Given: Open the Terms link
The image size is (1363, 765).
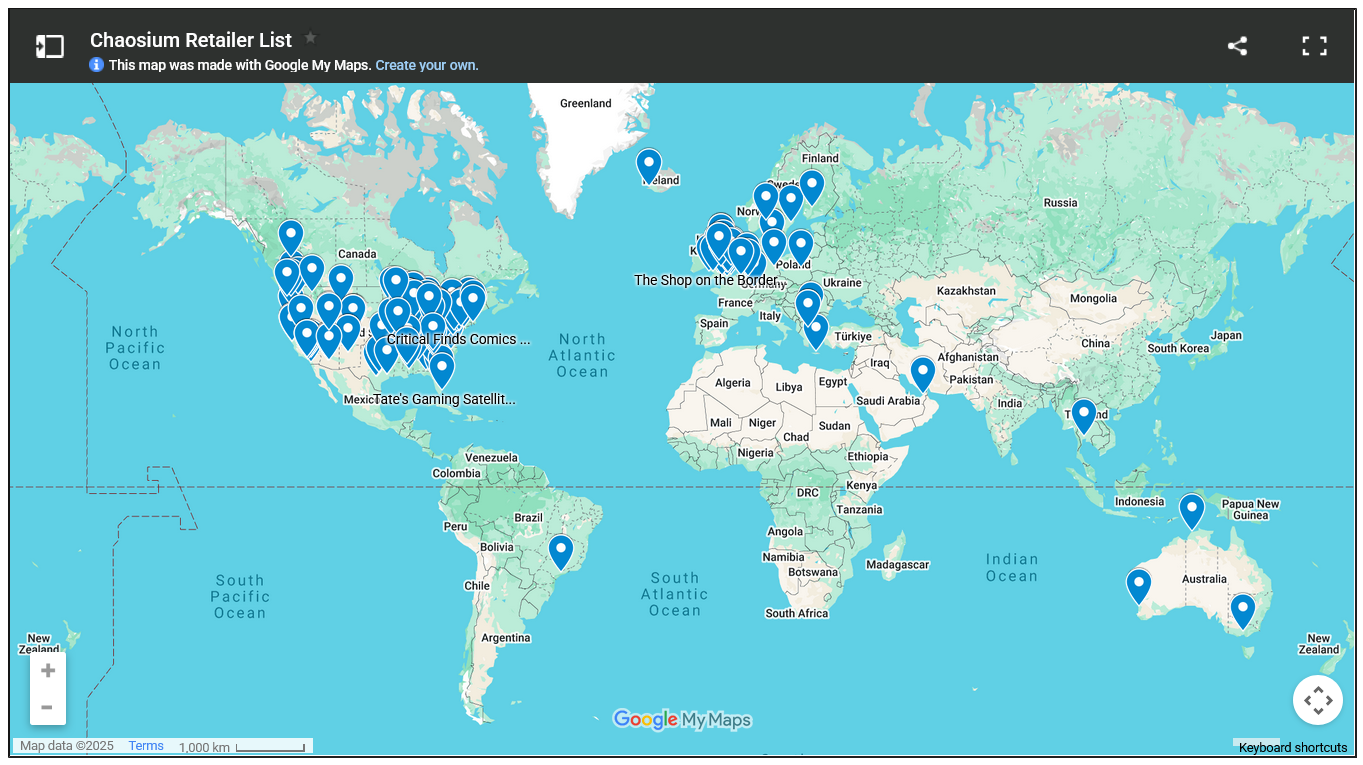Looking at the screenshot, I should (146, 746).
